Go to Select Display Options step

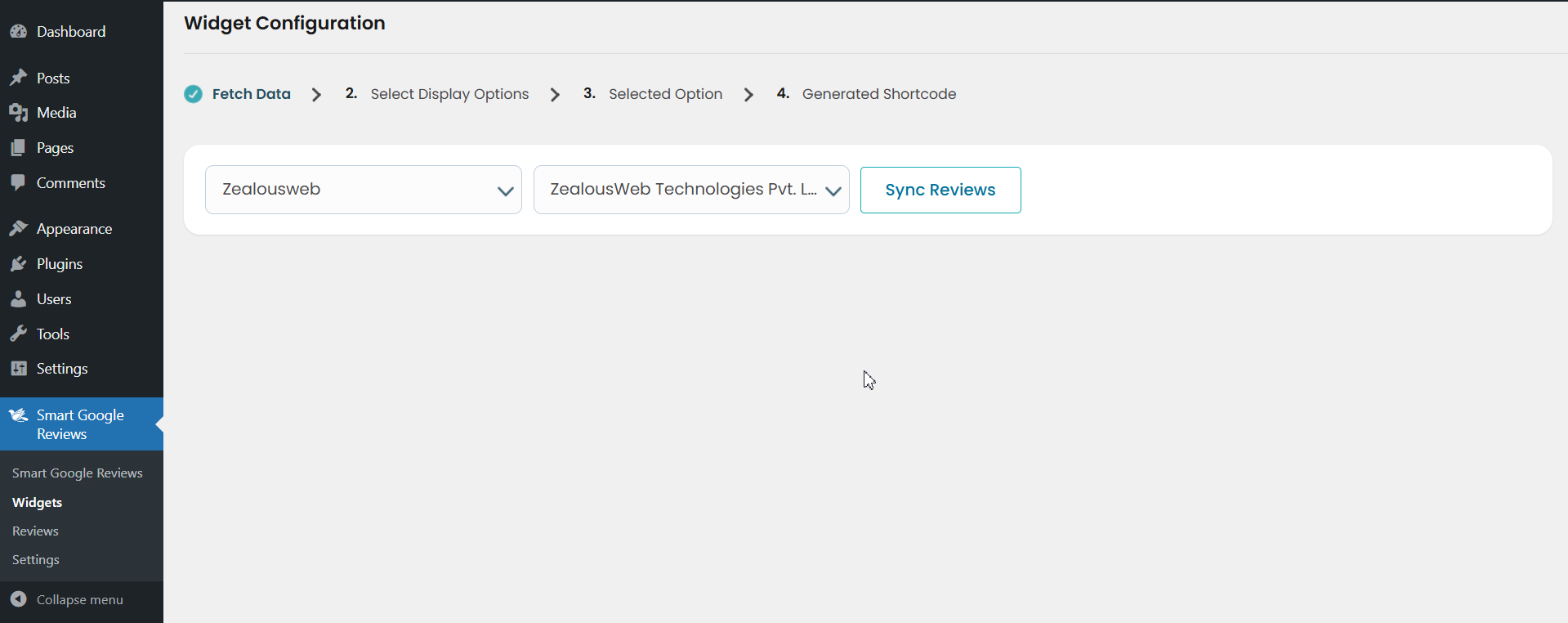coord(449,94)
